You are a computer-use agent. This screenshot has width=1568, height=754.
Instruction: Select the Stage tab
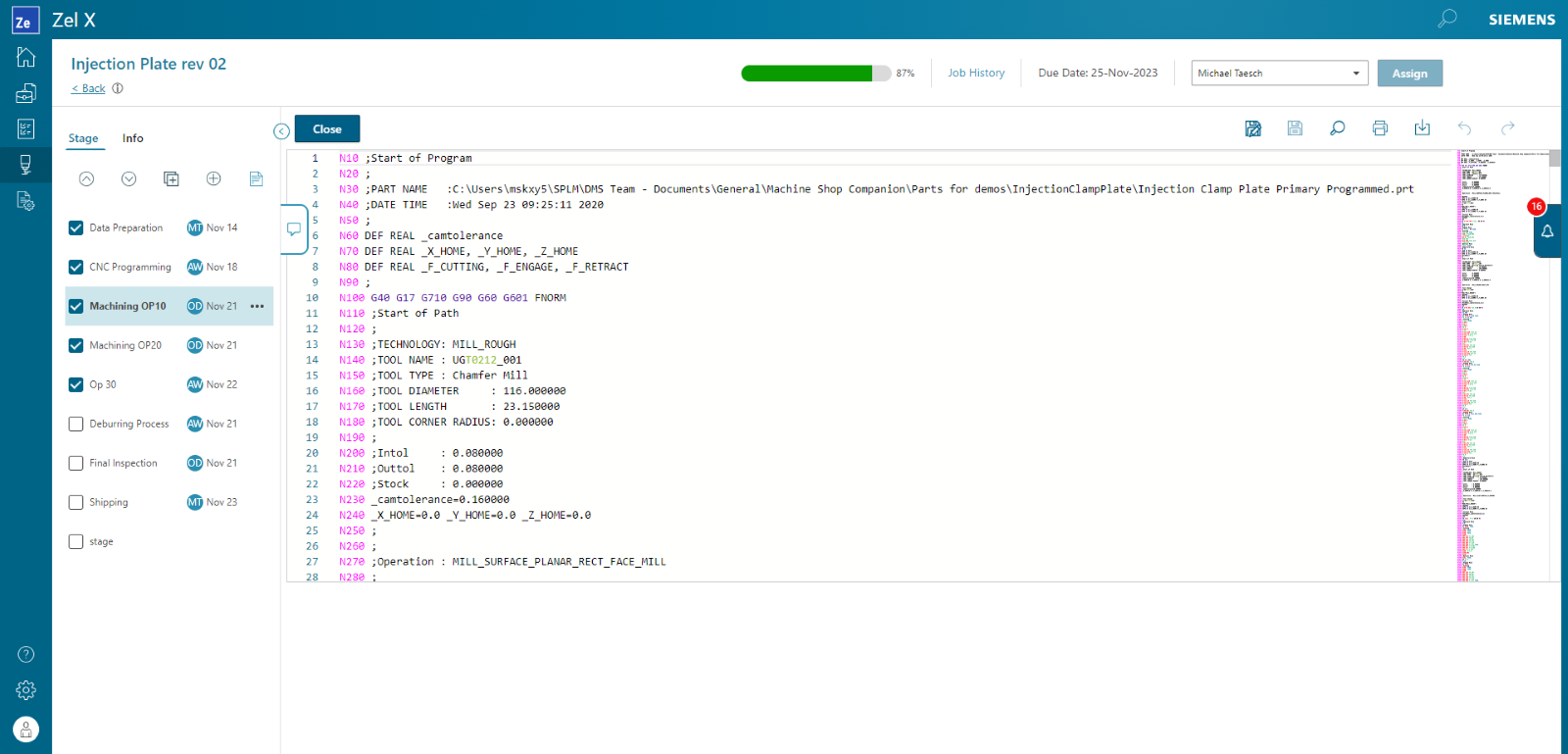(x=83, y=138)
